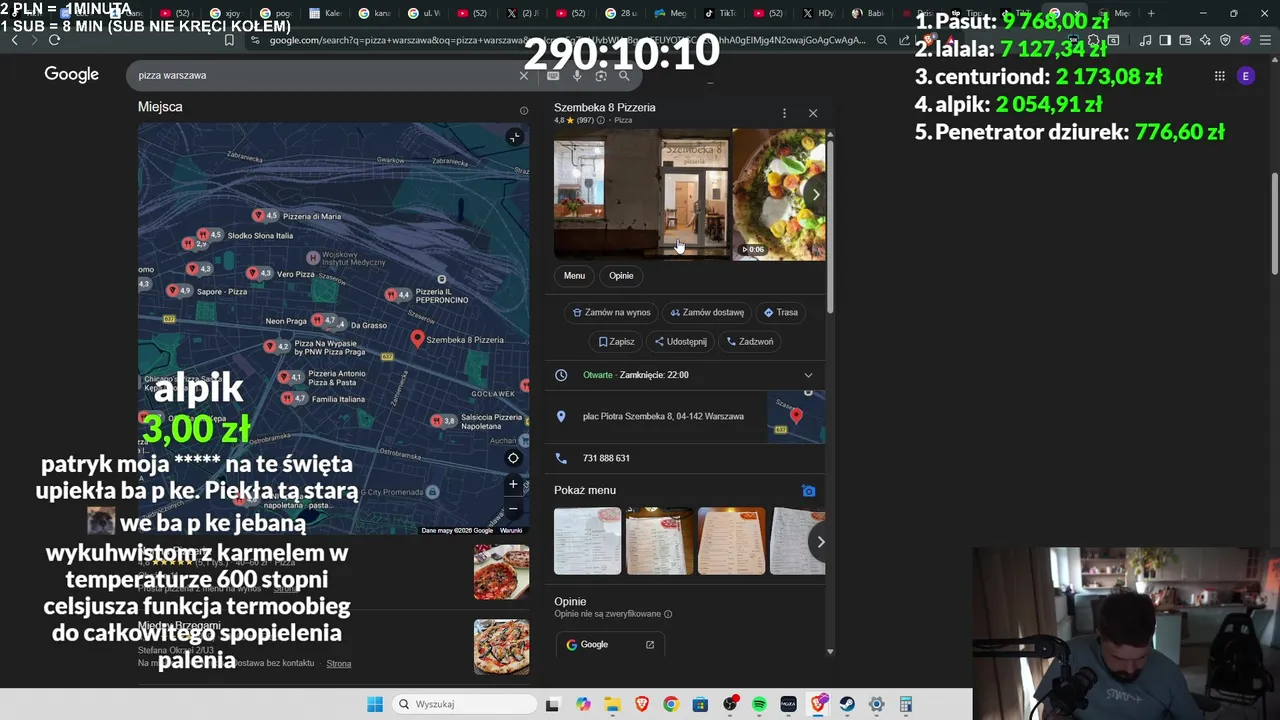Play the 0:06 pizza video
Image resolution: width=1280 pixels, height=720 pixels.
click(779, 194)
